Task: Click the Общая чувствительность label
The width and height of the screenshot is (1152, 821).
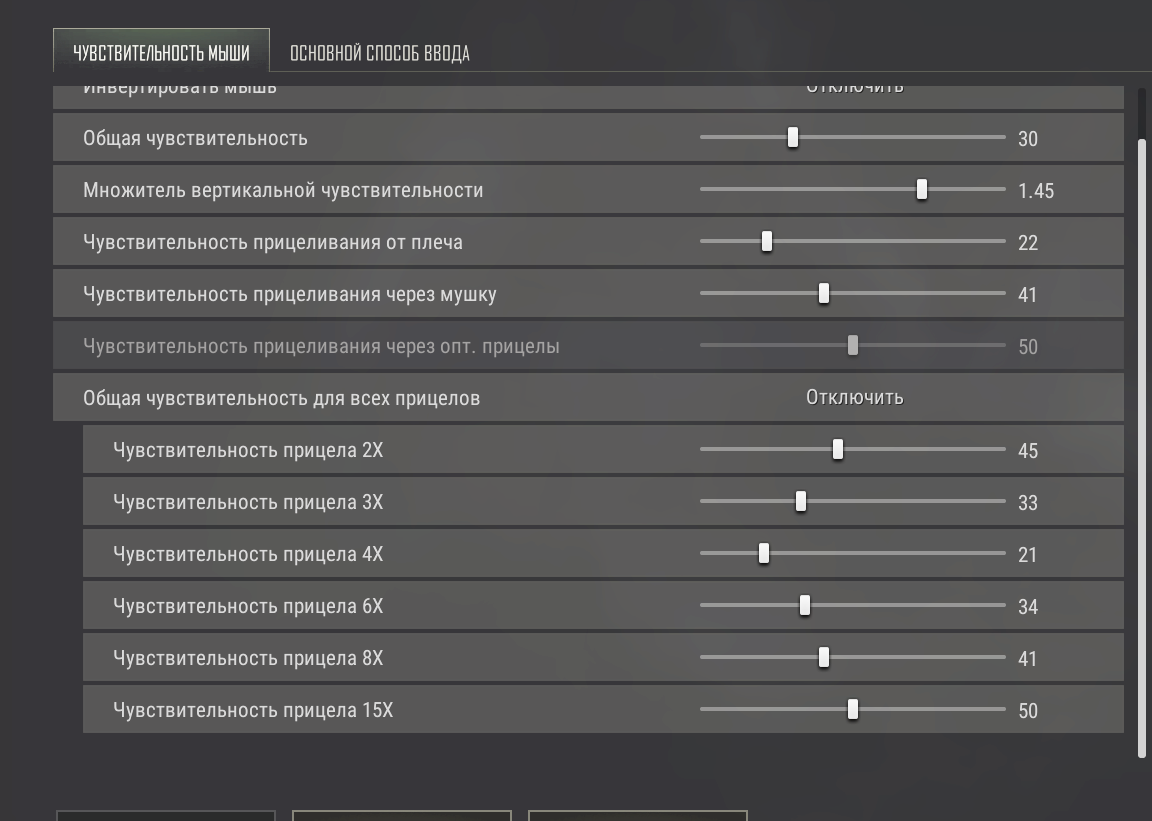Action: click(195, 138)
